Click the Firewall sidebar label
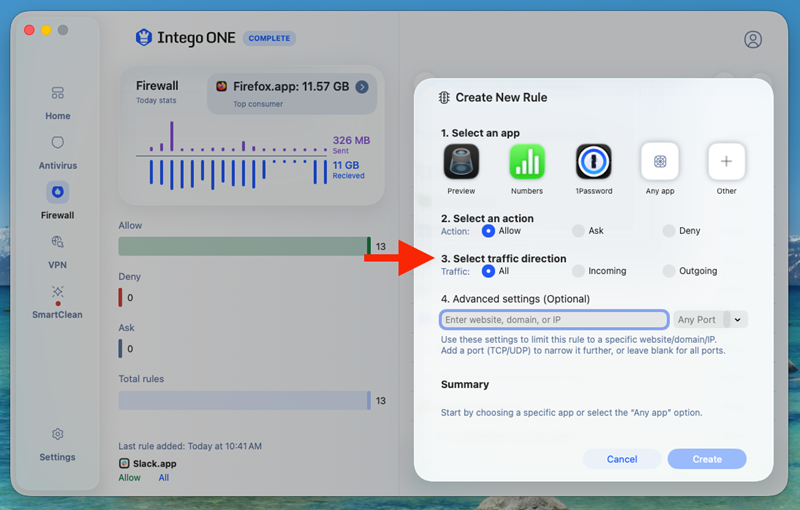Image resolution: width=800 pixels, height=510 pixels. point(58,215)
